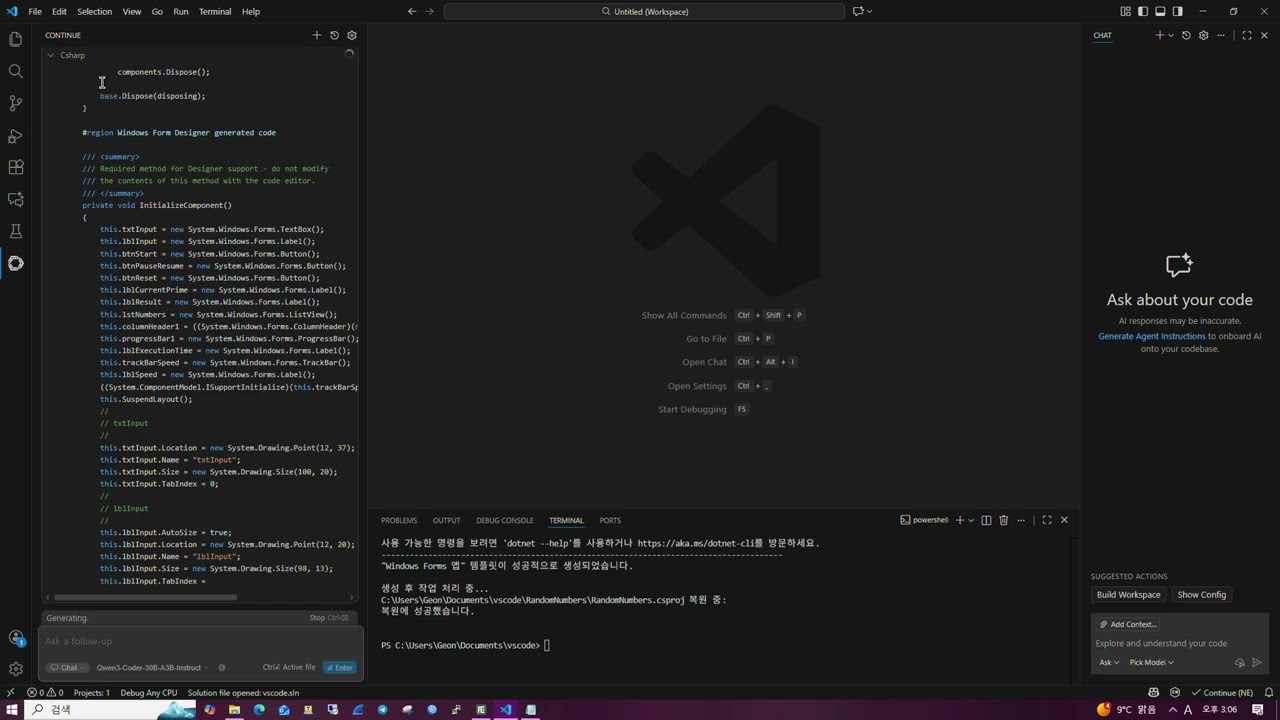Viewport: 1280px width, 720px height.
Task: Send message arrow in Chat panel
Action: click(x=1257, y=662)
